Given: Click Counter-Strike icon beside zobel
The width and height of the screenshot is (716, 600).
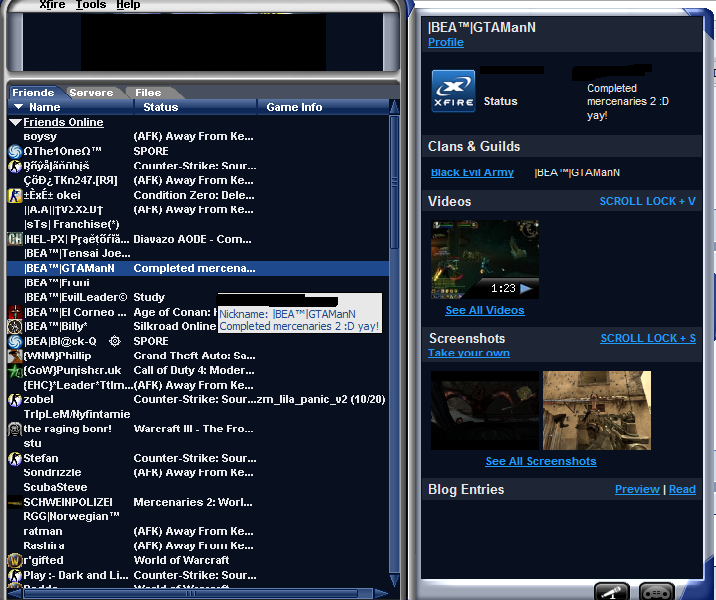Looking at the screenshot, I should click(15, 400).
